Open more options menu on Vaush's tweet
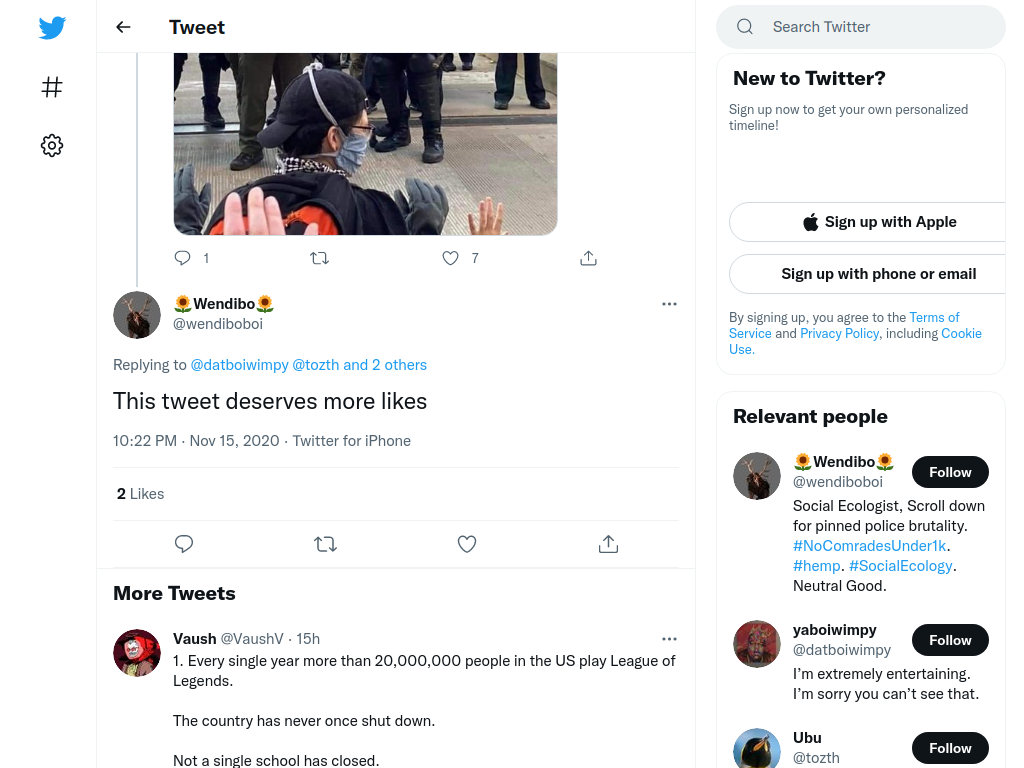Image resolution: width=1024 pixels, height=768 pixels. (669, 639)
